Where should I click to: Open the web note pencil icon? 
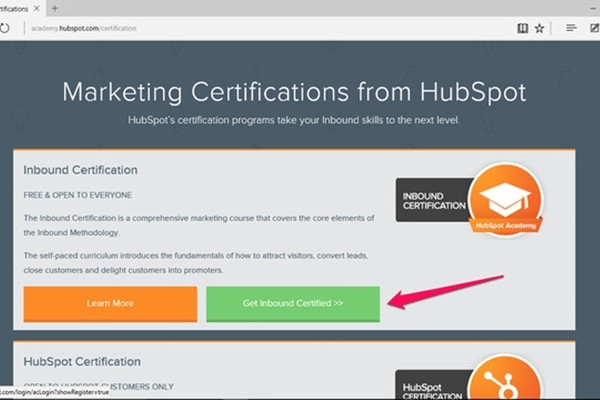tap(595, 28)
